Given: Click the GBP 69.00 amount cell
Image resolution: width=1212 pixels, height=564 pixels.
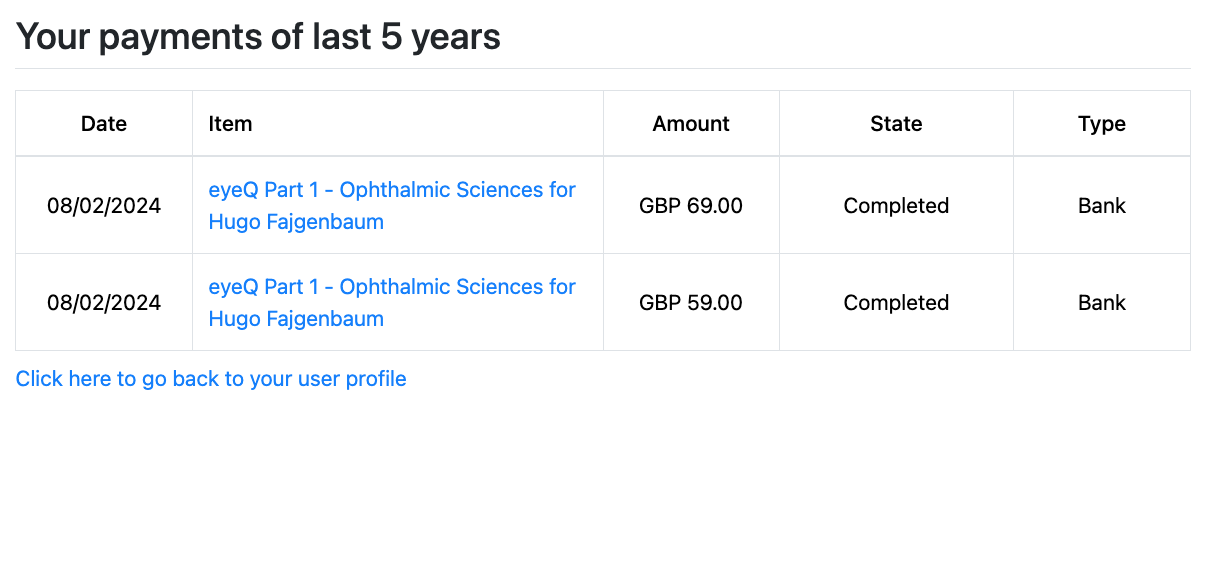Looking at the screenshot, I should pos(691,206).
